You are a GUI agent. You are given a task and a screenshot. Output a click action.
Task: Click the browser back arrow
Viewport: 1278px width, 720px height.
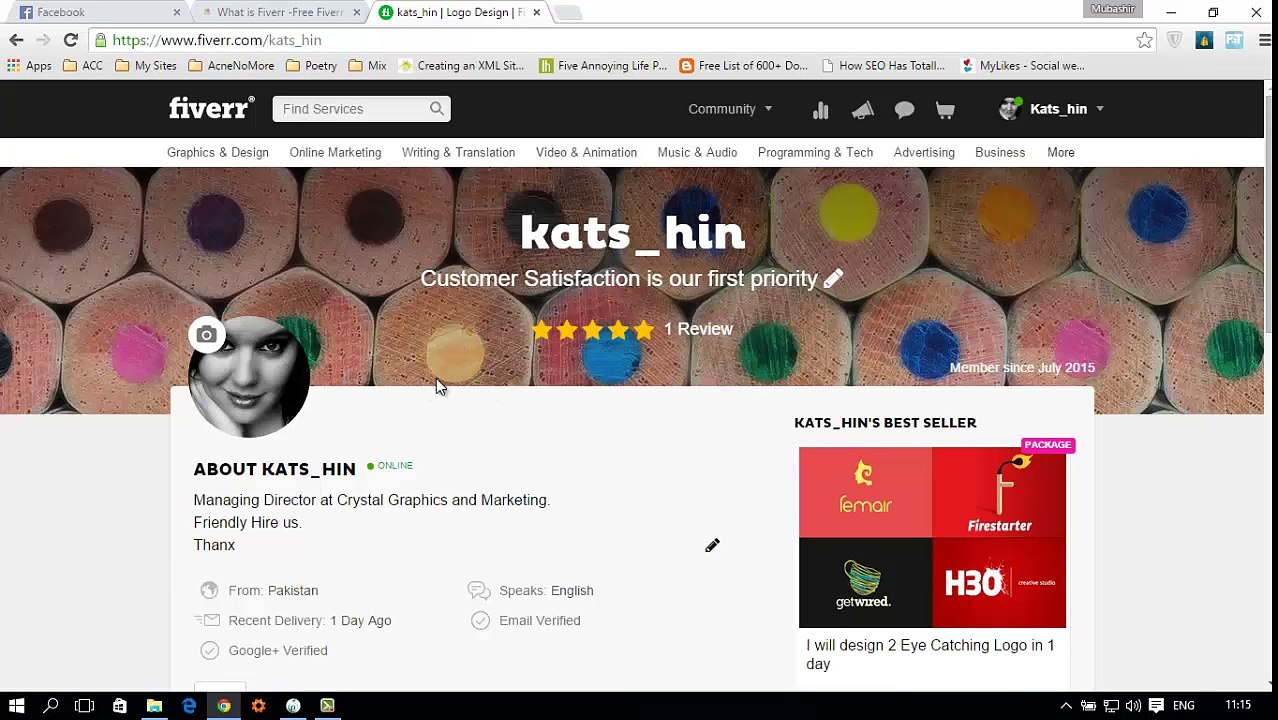[x=16, y=40]
